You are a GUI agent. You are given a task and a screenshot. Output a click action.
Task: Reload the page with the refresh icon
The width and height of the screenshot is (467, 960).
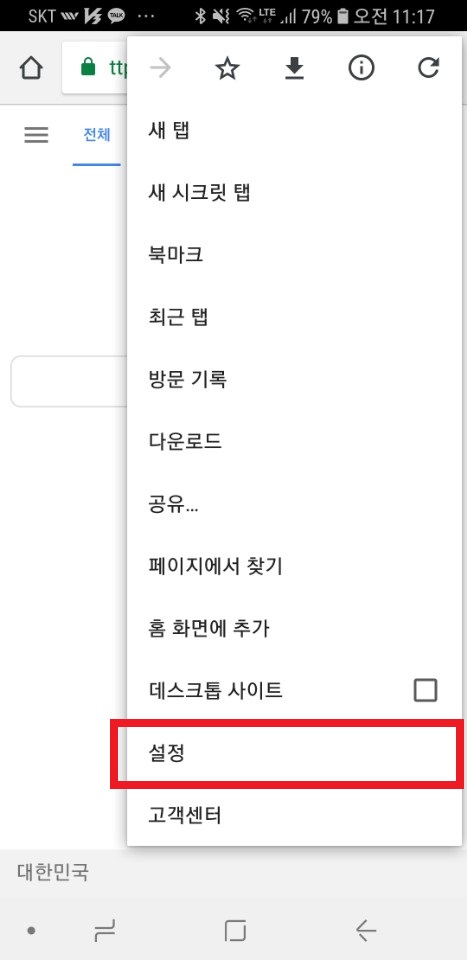(428, 69)
